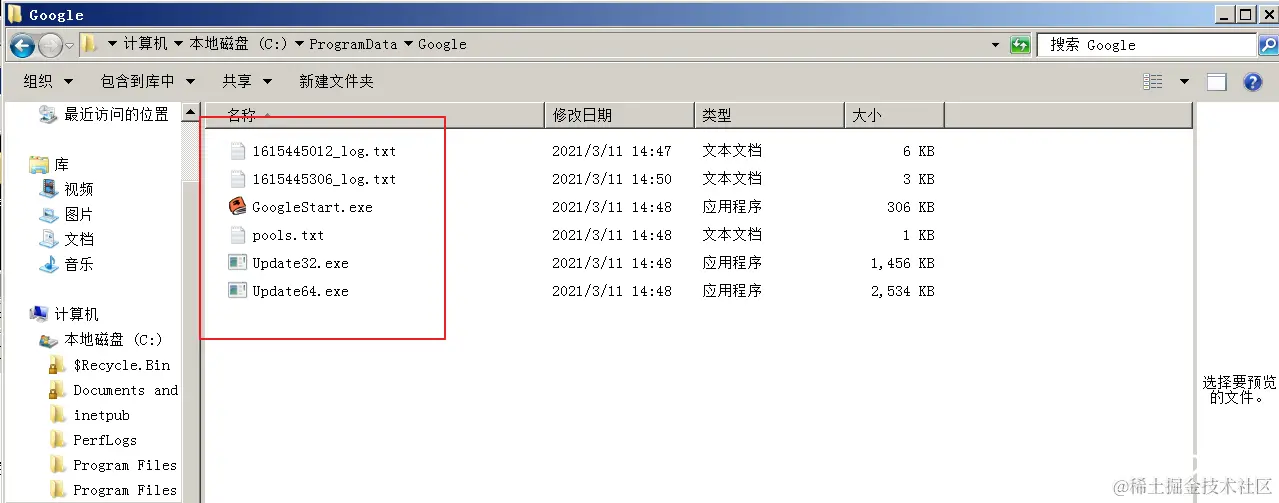
Task: Click in the 搜索 Google search field
Action: click(x=1146, y=45)
